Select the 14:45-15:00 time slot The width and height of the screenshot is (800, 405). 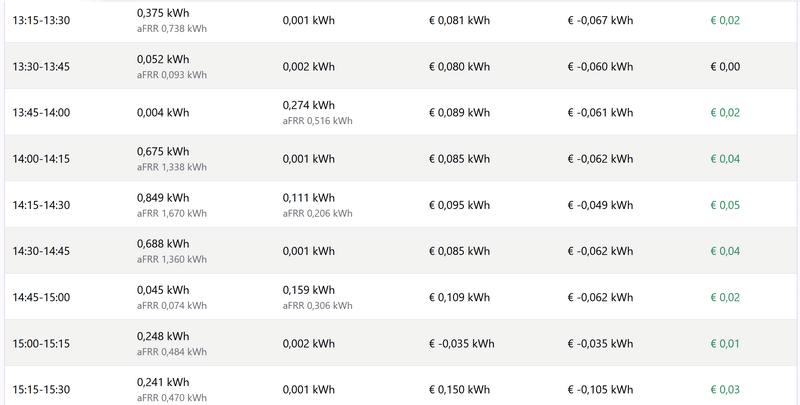(41, 297)
